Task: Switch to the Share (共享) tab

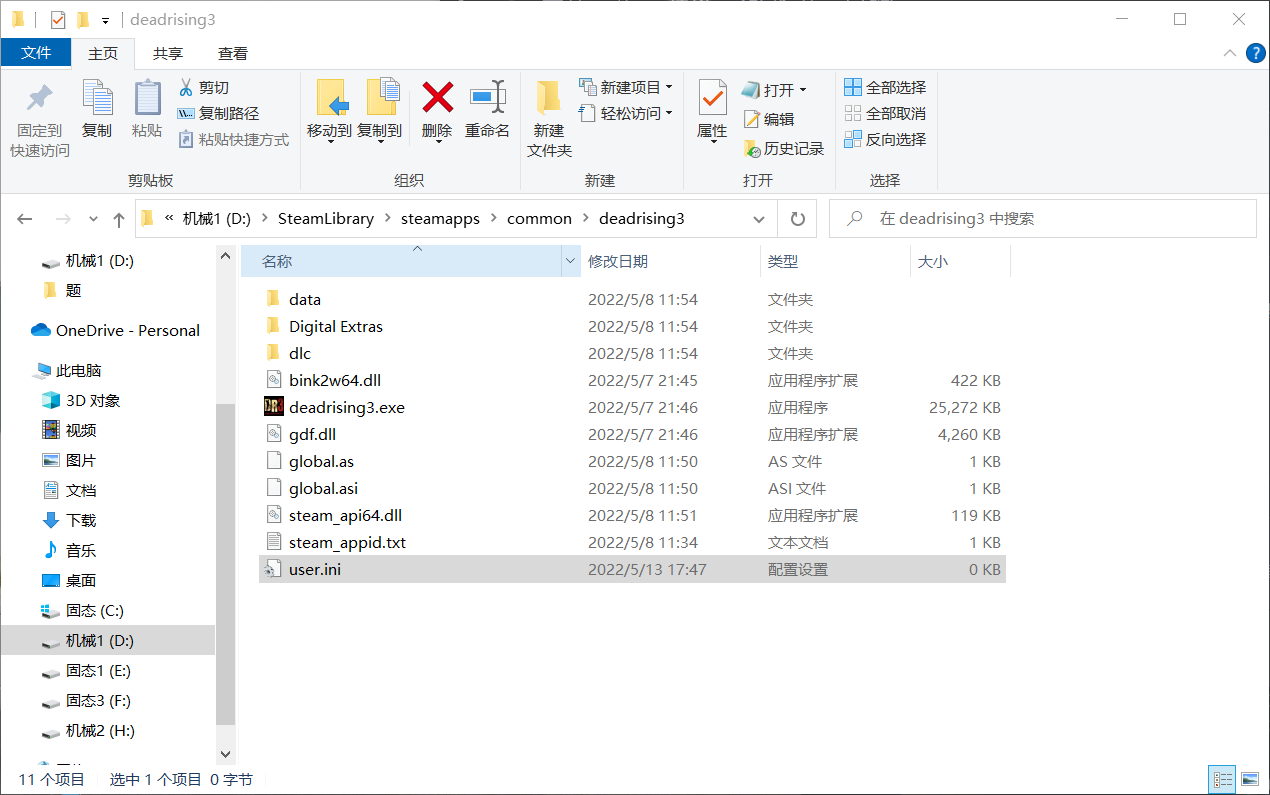Action: point(168,54)
